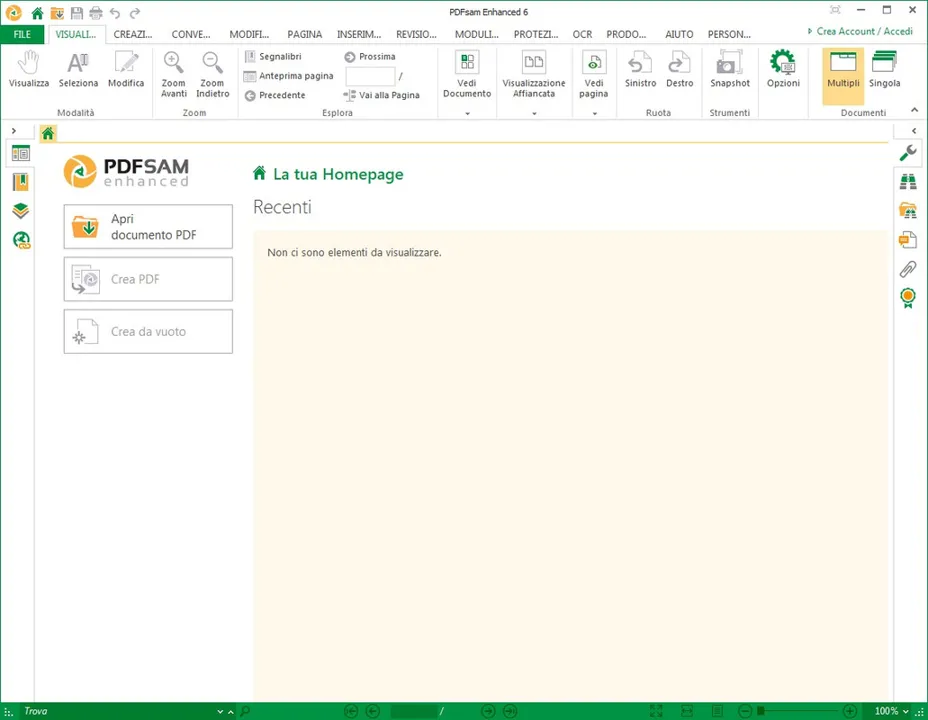The width and height of the screenshot is (928, 720).
Task: Open Trova search options dropdown
Action: tap(220, 712)
